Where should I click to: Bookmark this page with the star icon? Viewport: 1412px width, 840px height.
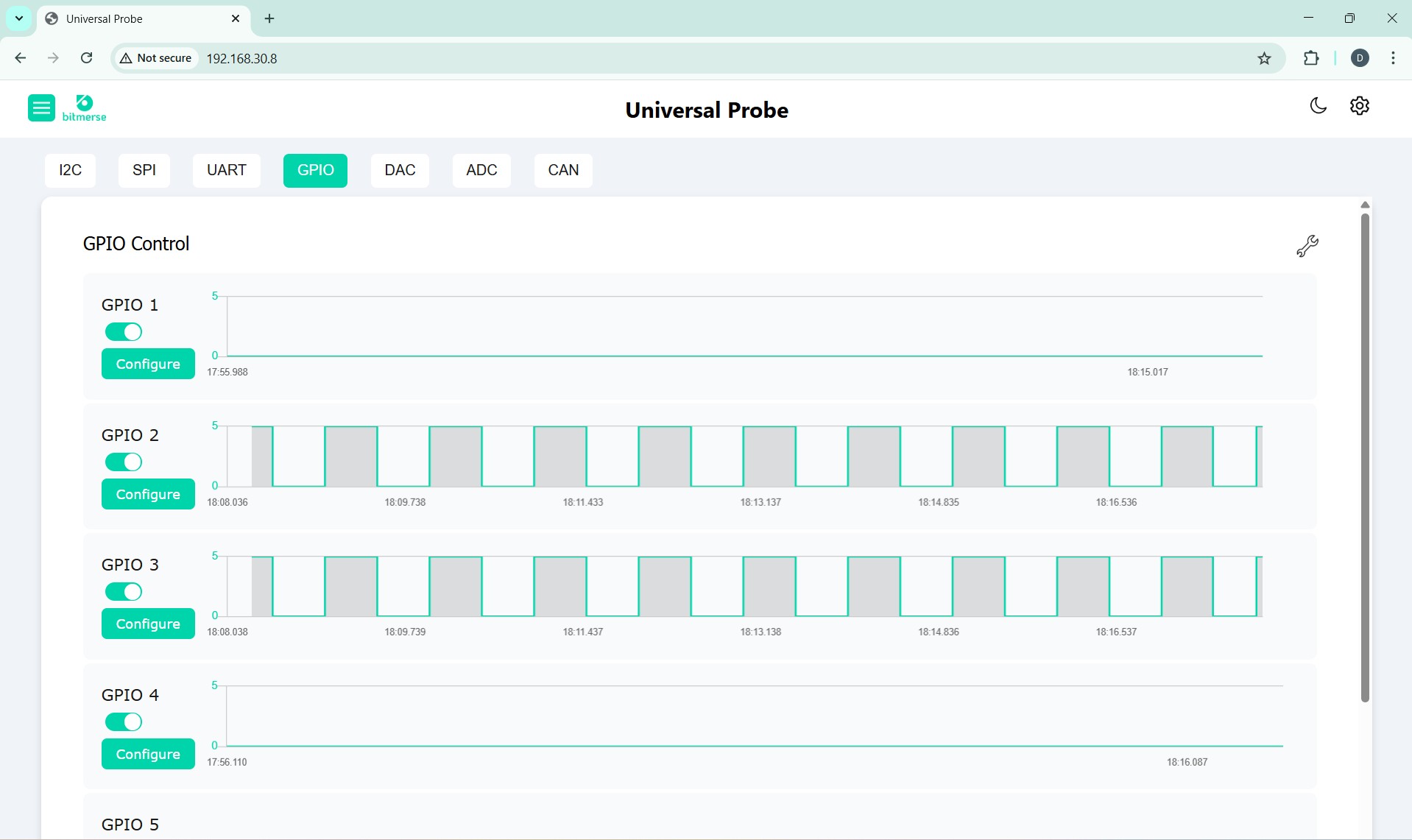(x=1264, y=58)
